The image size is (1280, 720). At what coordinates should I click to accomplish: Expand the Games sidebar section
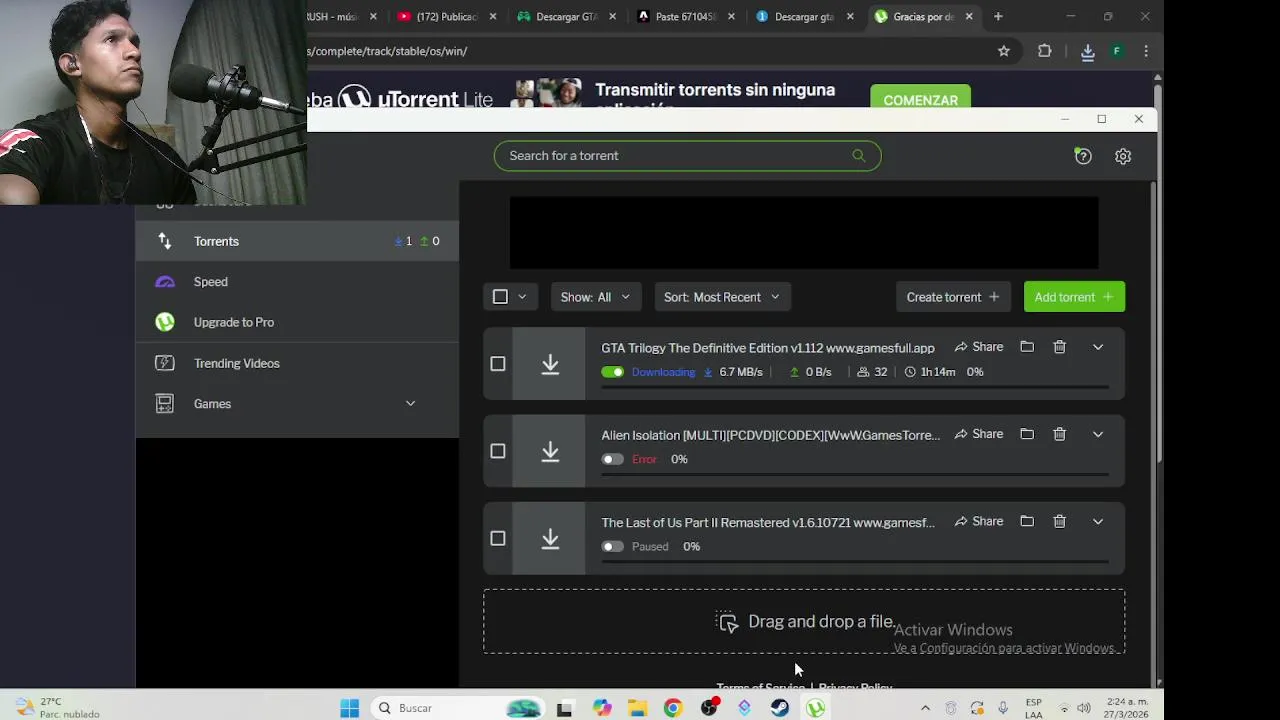[x=410, y=403]
